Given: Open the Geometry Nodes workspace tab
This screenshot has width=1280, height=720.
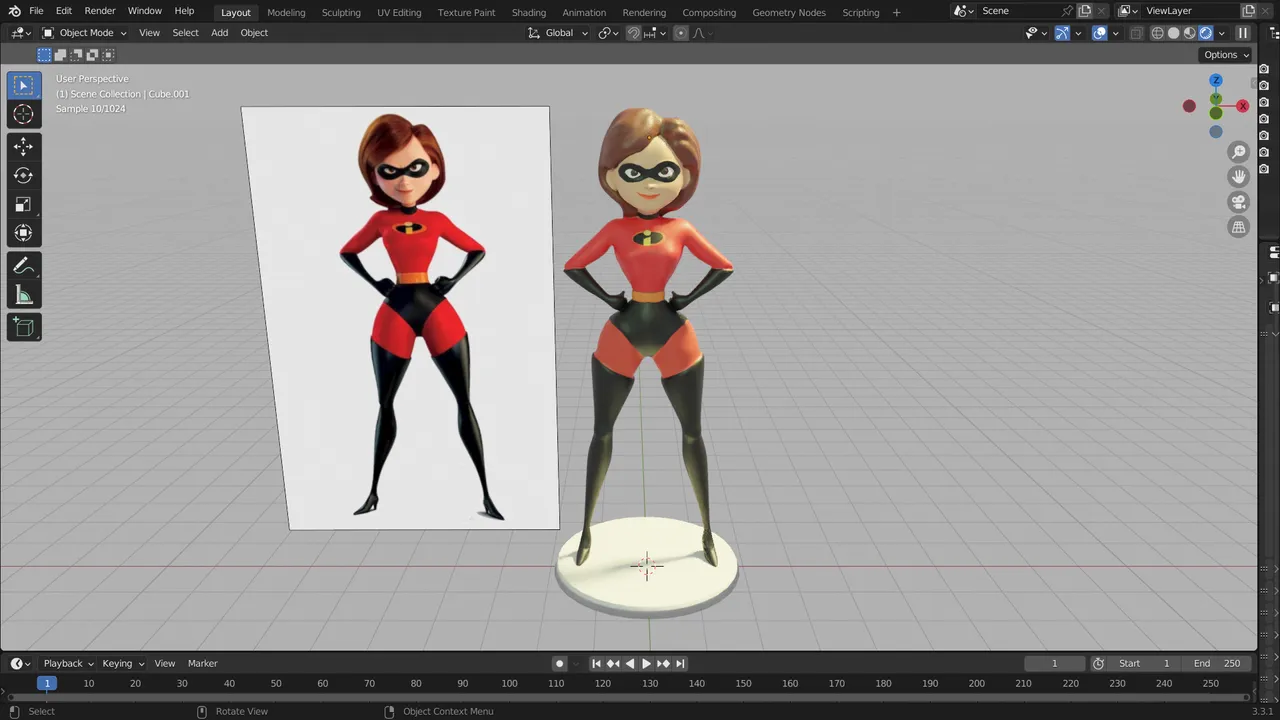Looking at the screenshot, I should click(x=789, y=12).
